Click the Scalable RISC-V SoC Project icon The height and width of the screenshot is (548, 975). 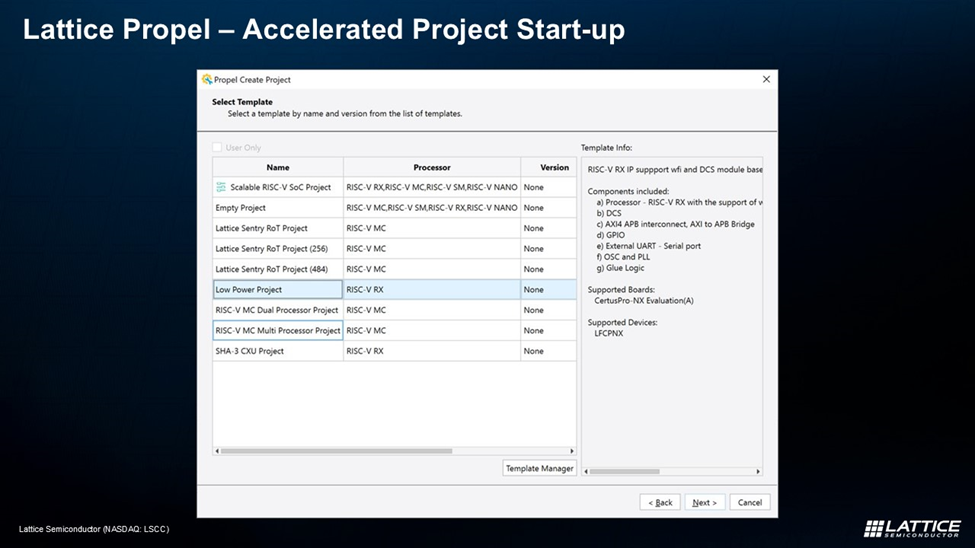pos(221,187)
